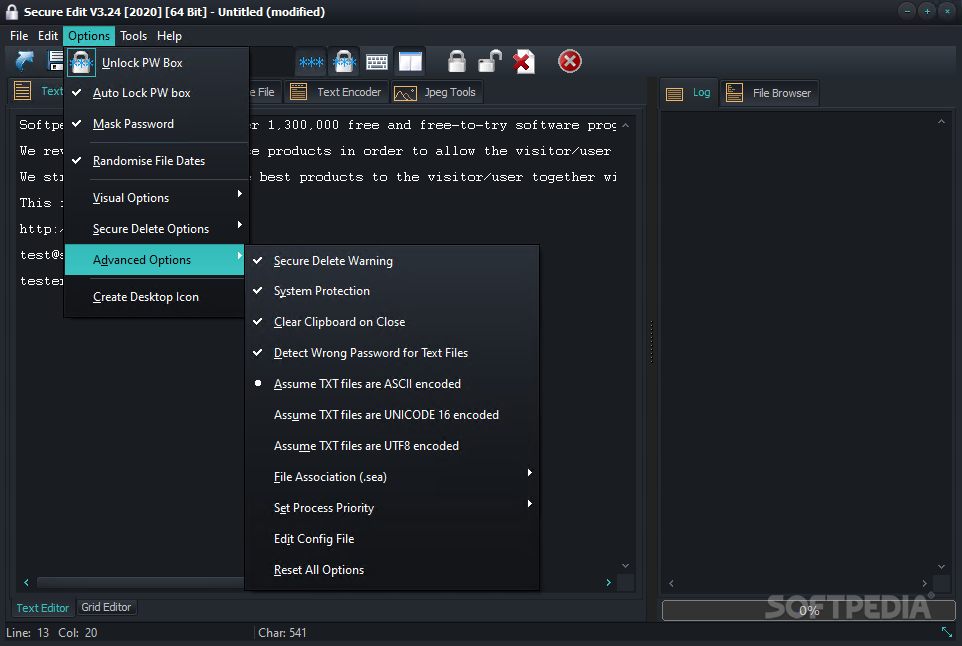Click the blue arrow open icon in toolbar
The width and height of the screenshot is (962, 646).
[x=25, y=61]
